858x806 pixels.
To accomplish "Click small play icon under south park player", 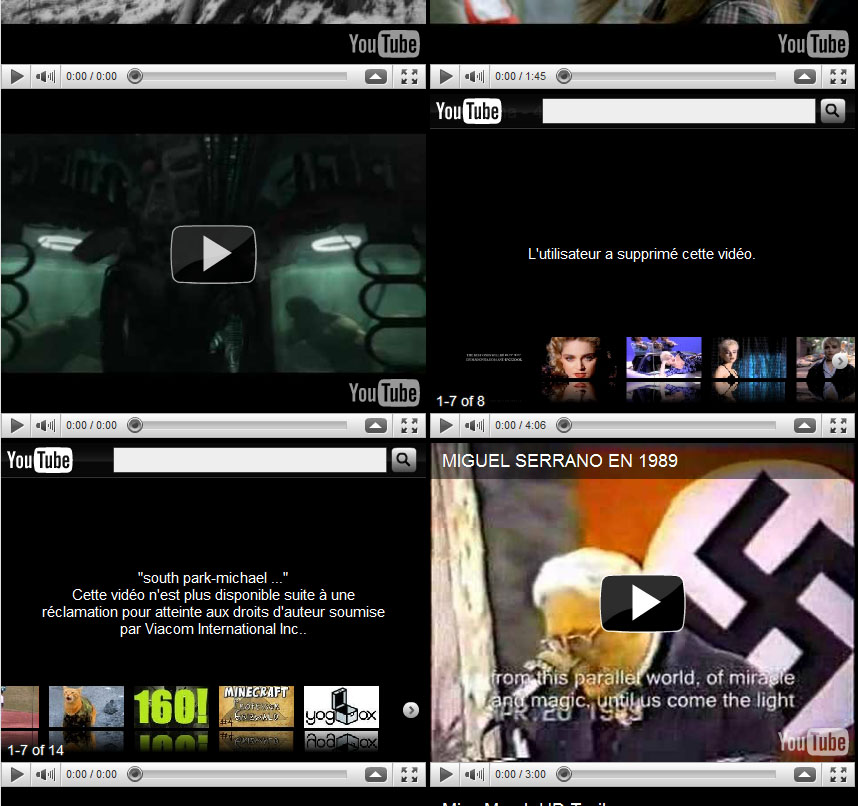I will (17, 775).
